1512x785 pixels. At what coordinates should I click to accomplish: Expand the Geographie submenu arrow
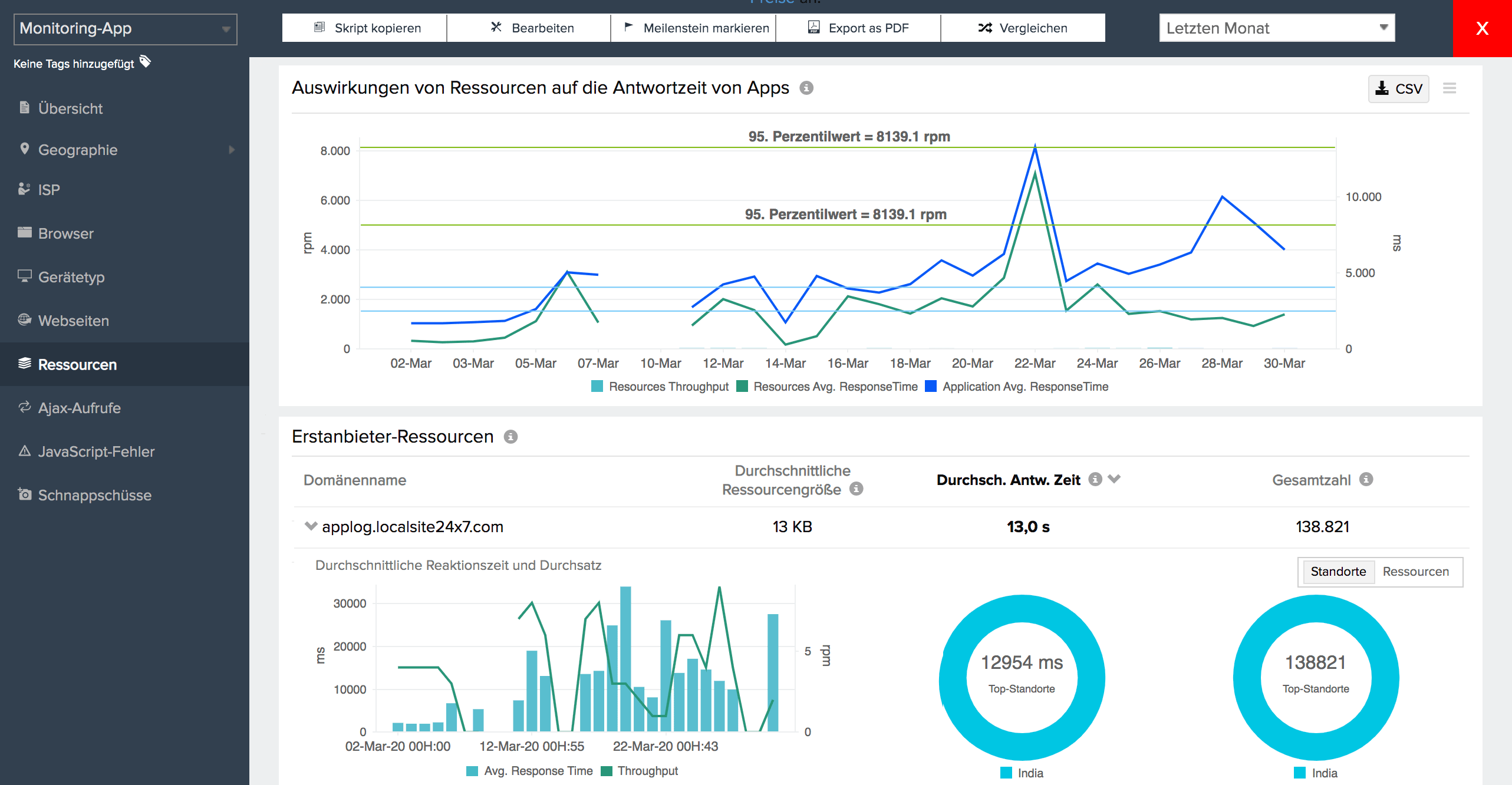click(232, 150)
